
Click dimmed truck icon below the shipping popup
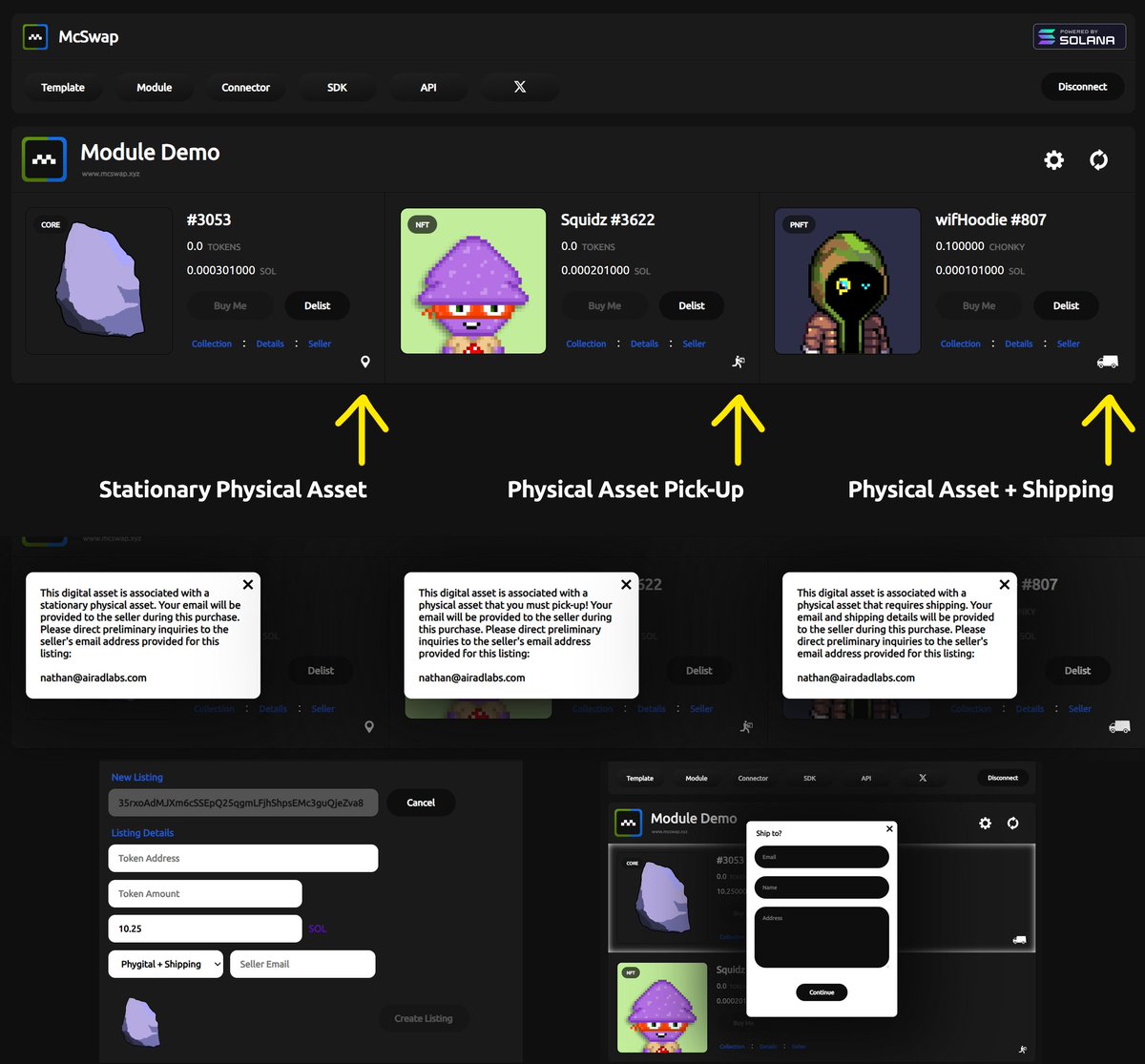point(1119,726)
